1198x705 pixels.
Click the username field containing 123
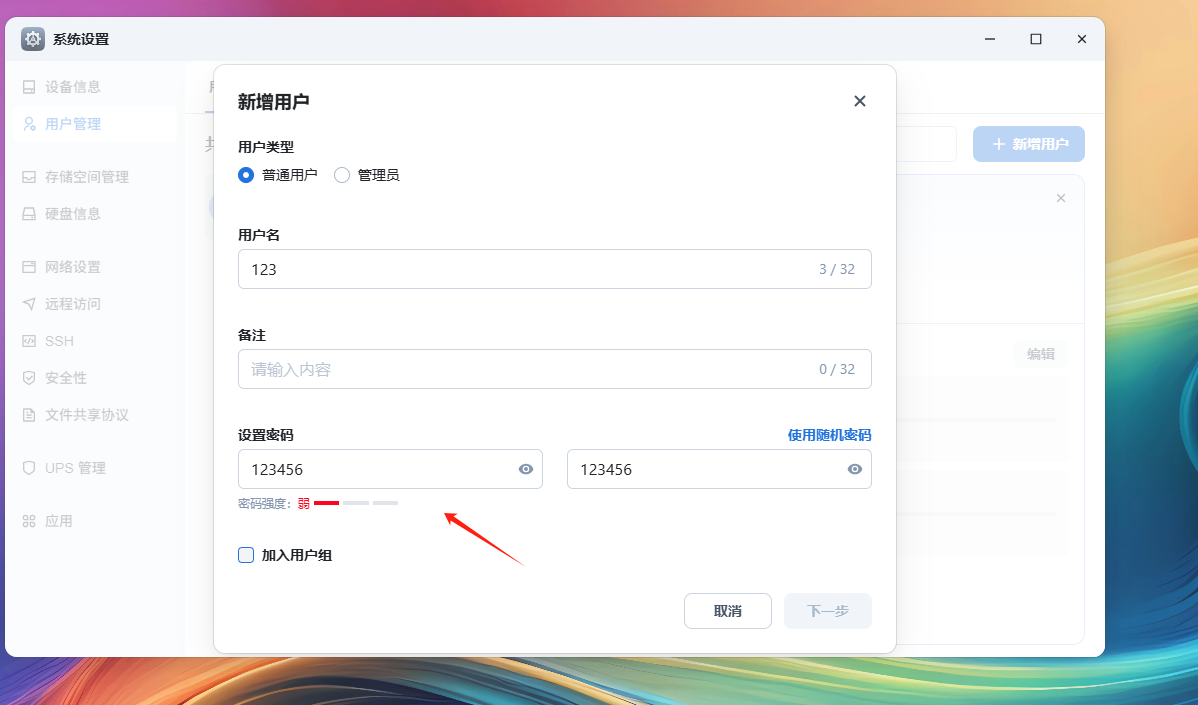[555, 269]
